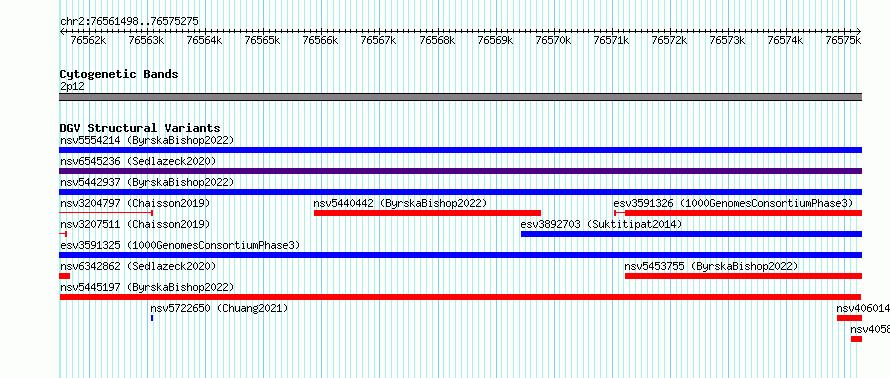Open variant label nsv6545236 (Sedlazeck2020)
The image size is (890, 378).
click(x=138, y=161)
